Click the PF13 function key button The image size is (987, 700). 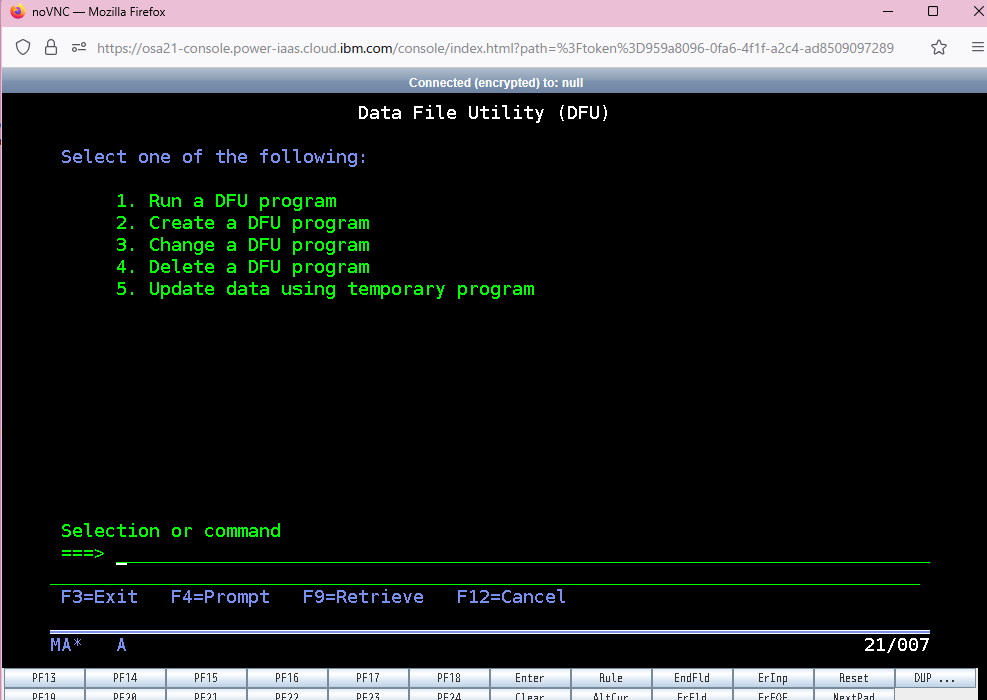(x=44, y=678)
